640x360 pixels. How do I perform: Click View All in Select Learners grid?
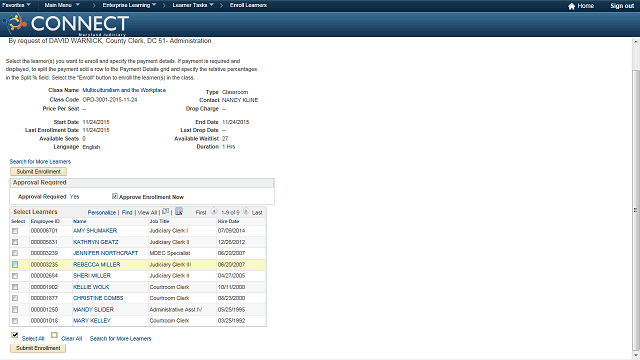(x=147, y=213)
